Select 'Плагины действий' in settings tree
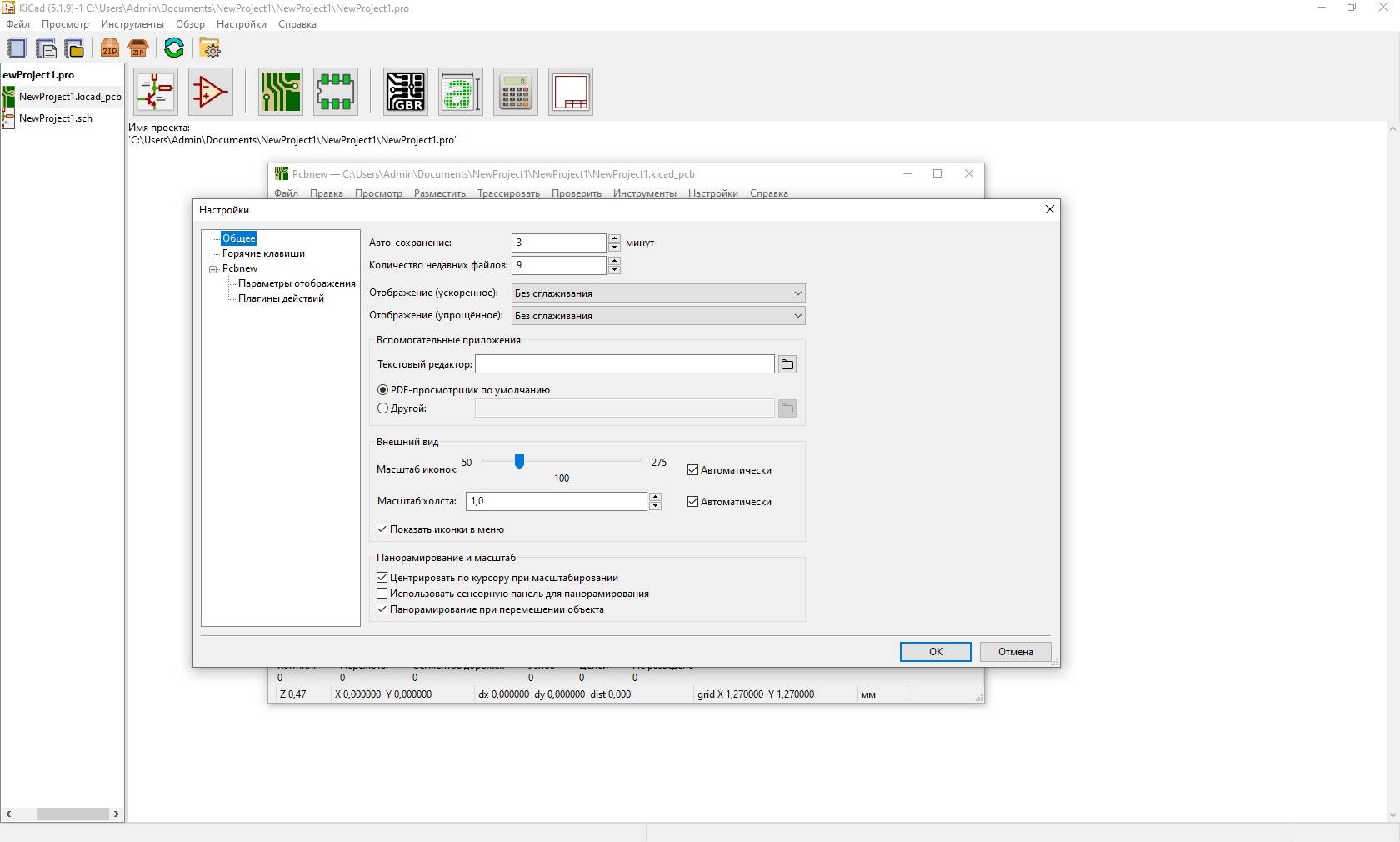 coord(281,298)
